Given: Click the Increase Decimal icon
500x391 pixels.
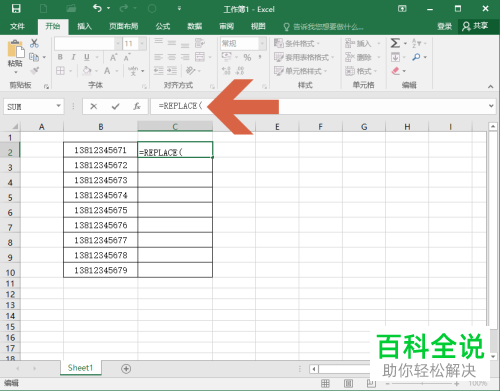Looking at the screenshot, I should (226, 71).
